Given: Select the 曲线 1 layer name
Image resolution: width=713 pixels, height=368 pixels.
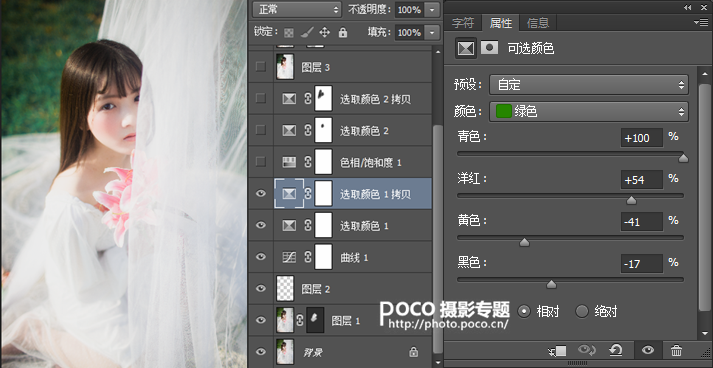Looking at the screenshot, I should tap(354, 258).
